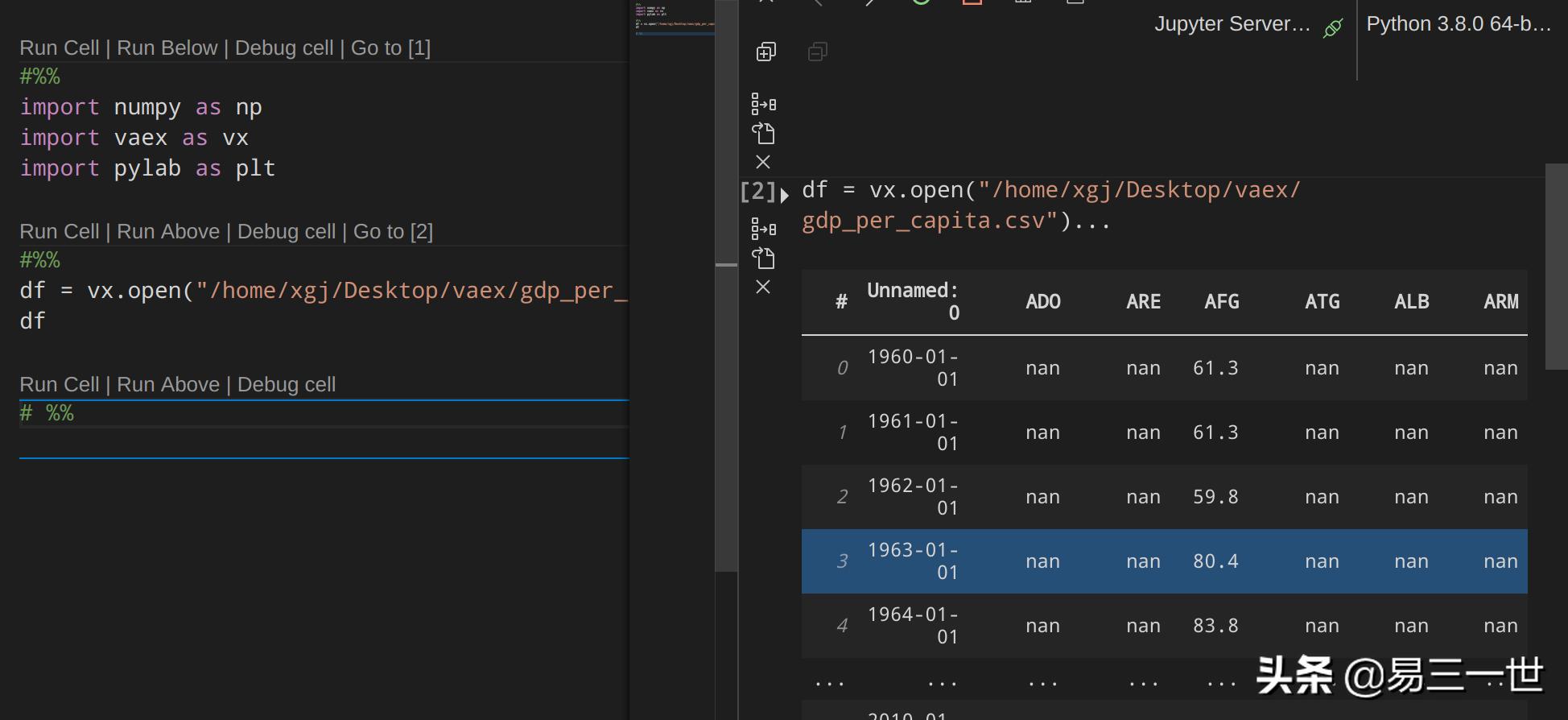Select the 1964-01-01 date cell
This screenshot has height=720, width=1568.
pos(913,626)
